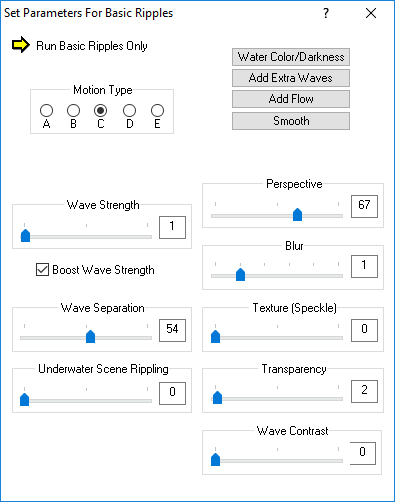The width and height of the screenshot is (395, 502).
Task: Click the Perspective slider thumb
Action: [297, 214]
